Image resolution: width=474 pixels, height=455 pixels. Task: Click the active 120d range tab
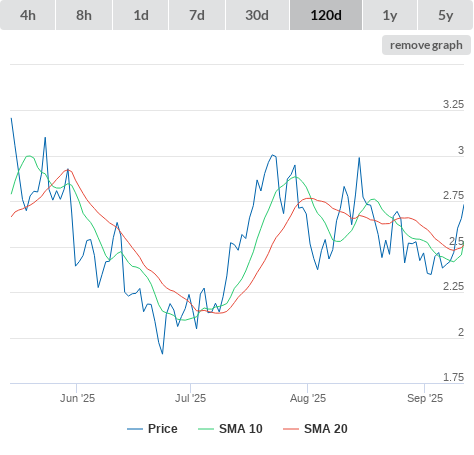326,15
